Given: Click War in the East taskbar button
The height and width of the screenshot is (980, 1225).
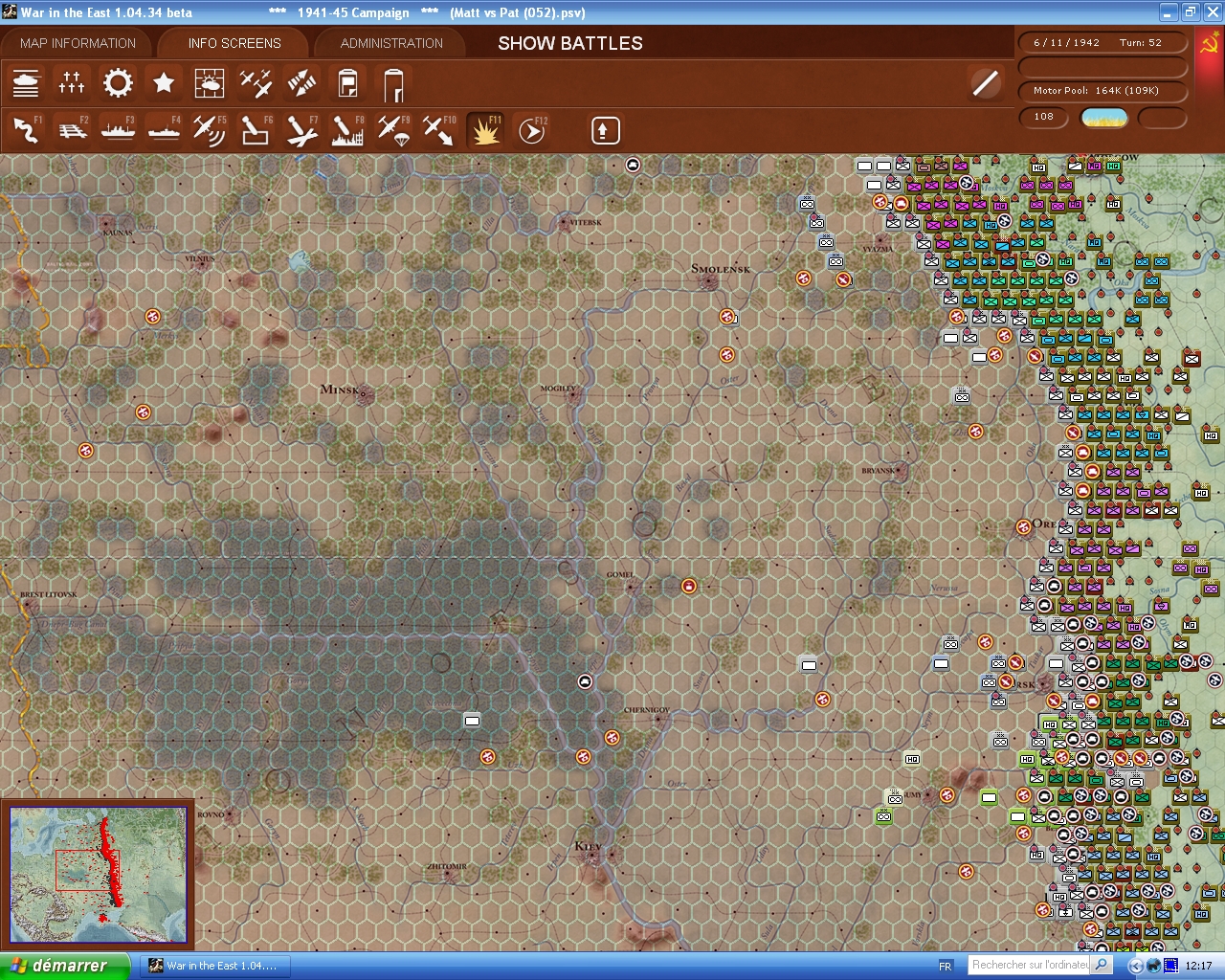Looking at the screenshot, I should point(214,966).
